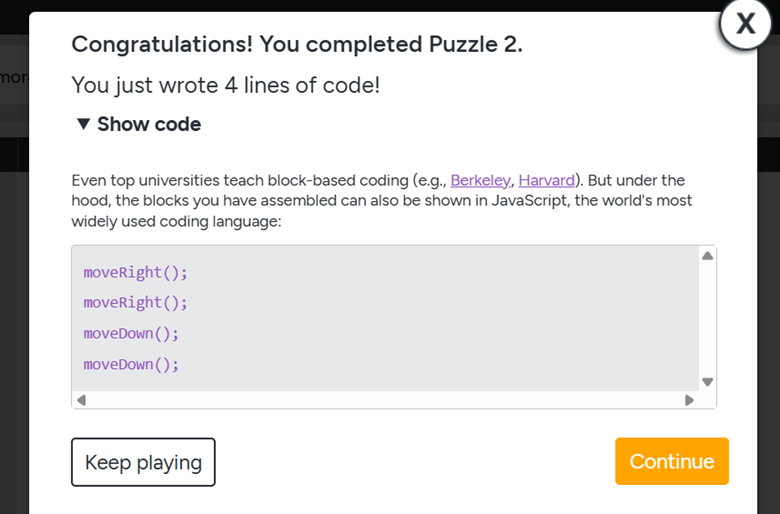This screenshot has height=514, width=780.
Task: Select the second moveRight(); code line
Action: tap(135, 303)
